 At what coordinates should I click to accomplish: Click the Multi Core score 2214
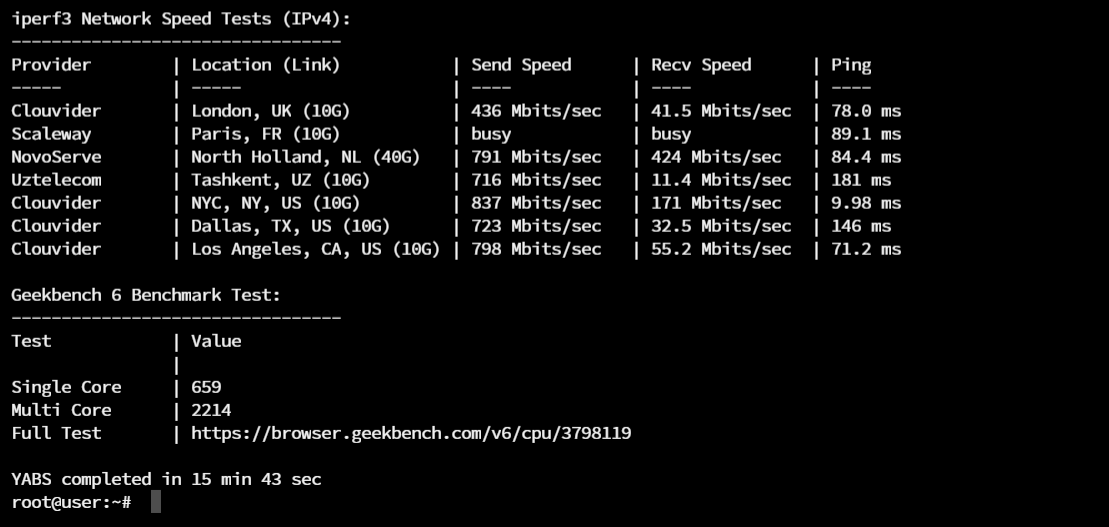[x=211, y=410]
